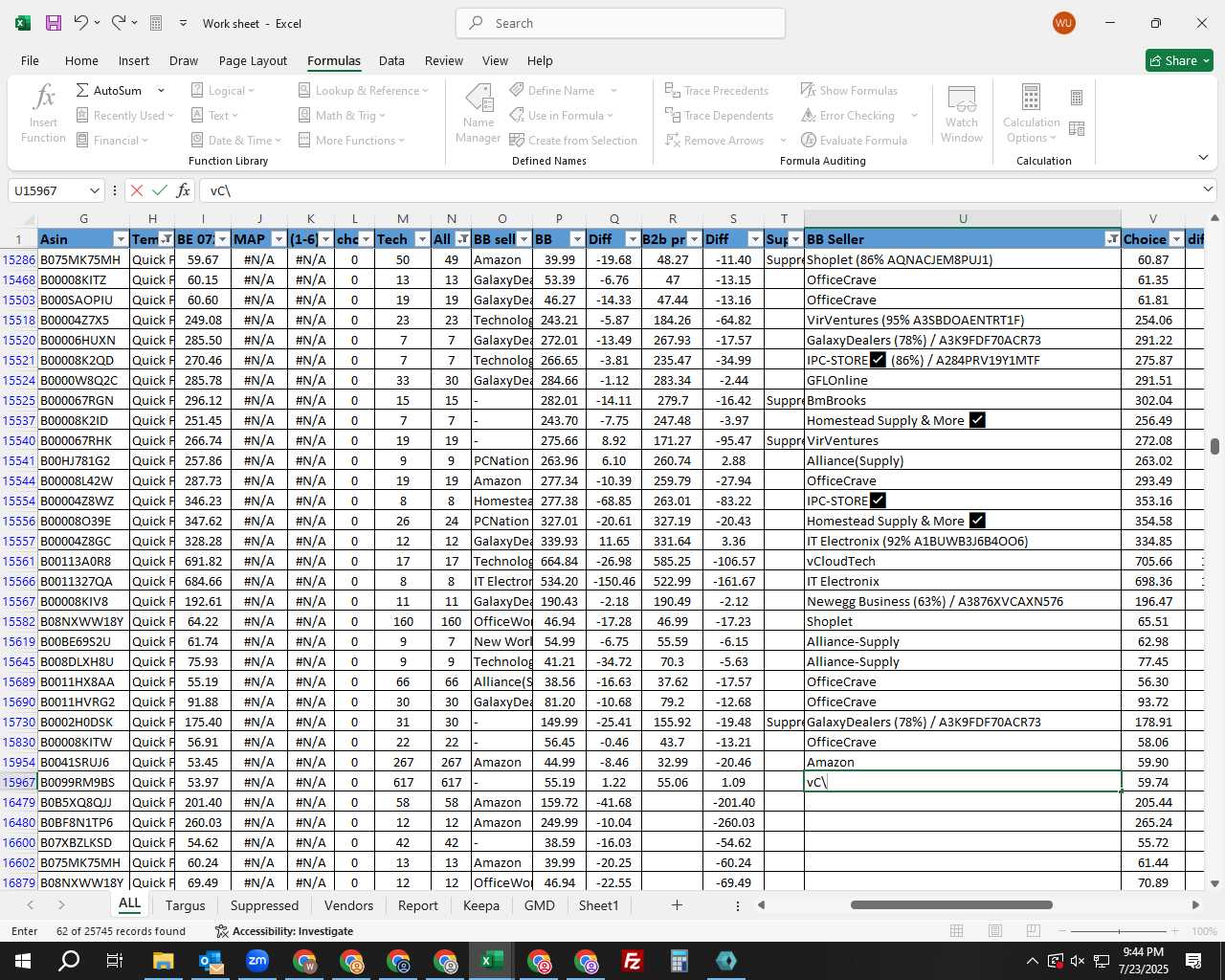Open the user account avatar WU
This screenshot has height=980, width=1225.
coord(1063,23)
